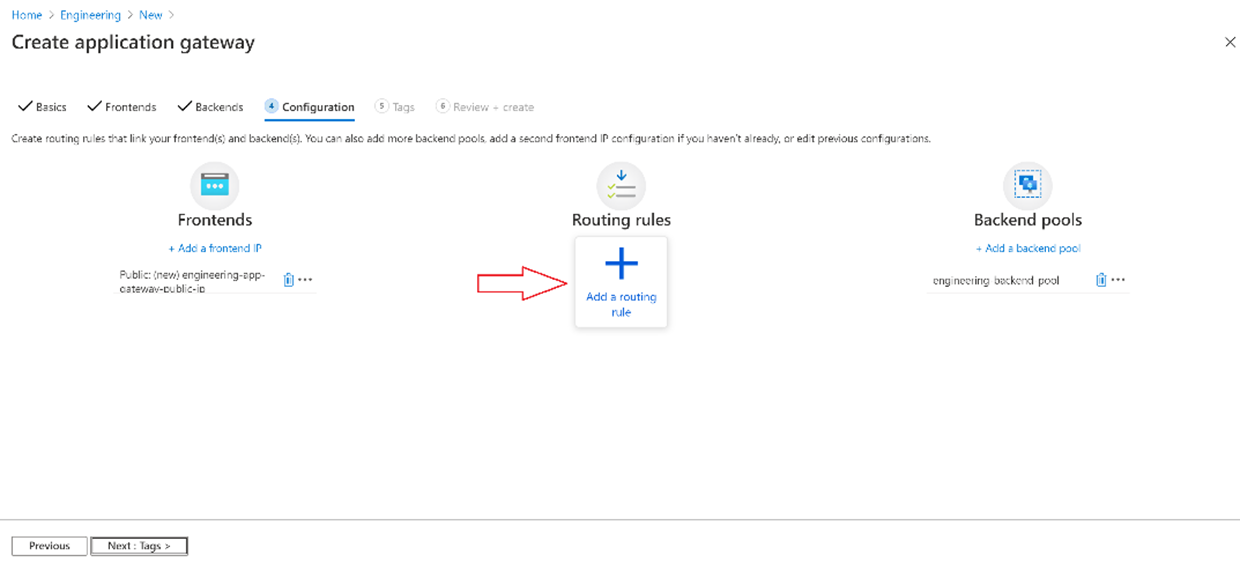Switch to the Basics tab
The height and width of the screenshot is (570, 1240).
pyautogui.click(x=43, y=107)
